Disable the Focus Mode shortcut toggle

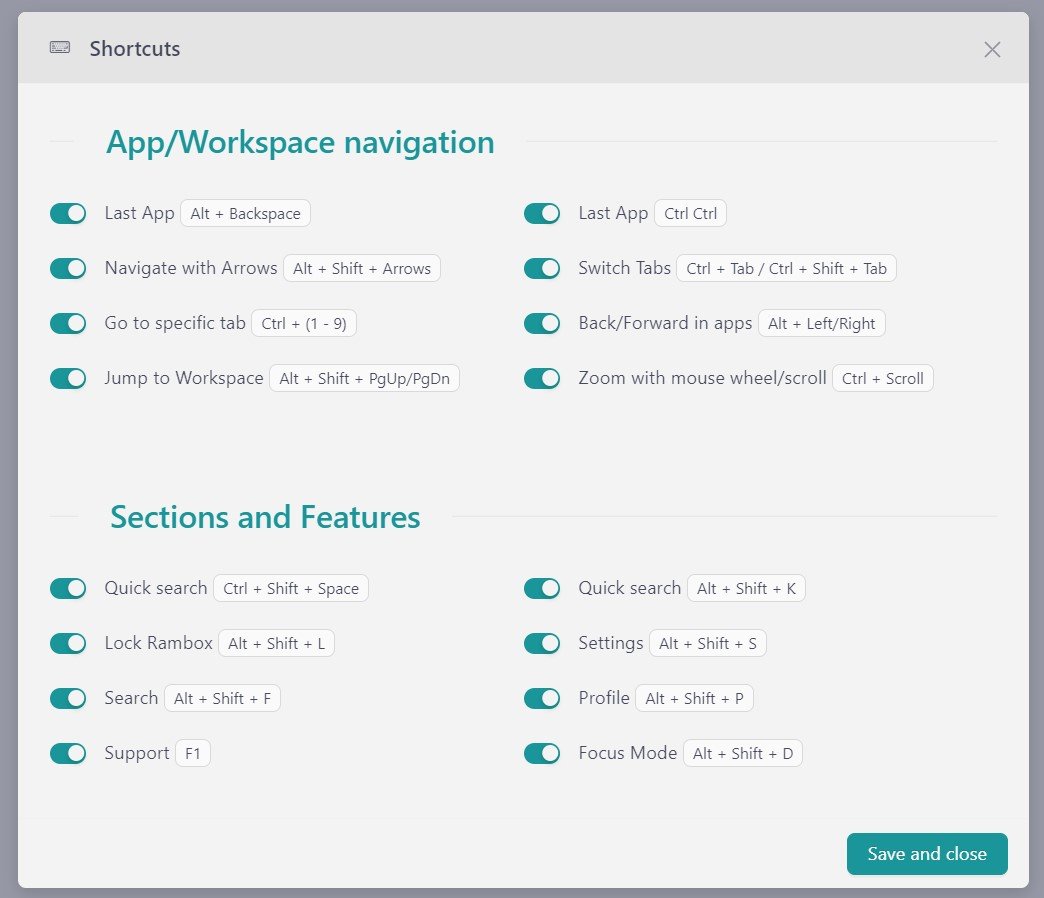coord(542,753)
